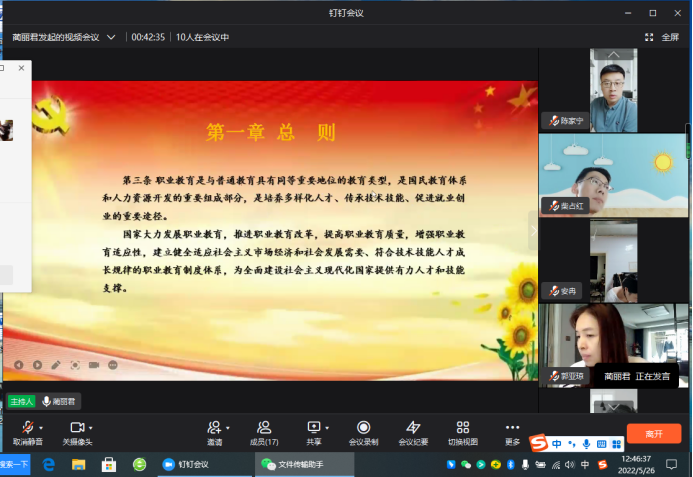Screen dimensions: 693x477
Task: Open Microsoft Edge from the taskbar
Action: click(x=48, y=465)
